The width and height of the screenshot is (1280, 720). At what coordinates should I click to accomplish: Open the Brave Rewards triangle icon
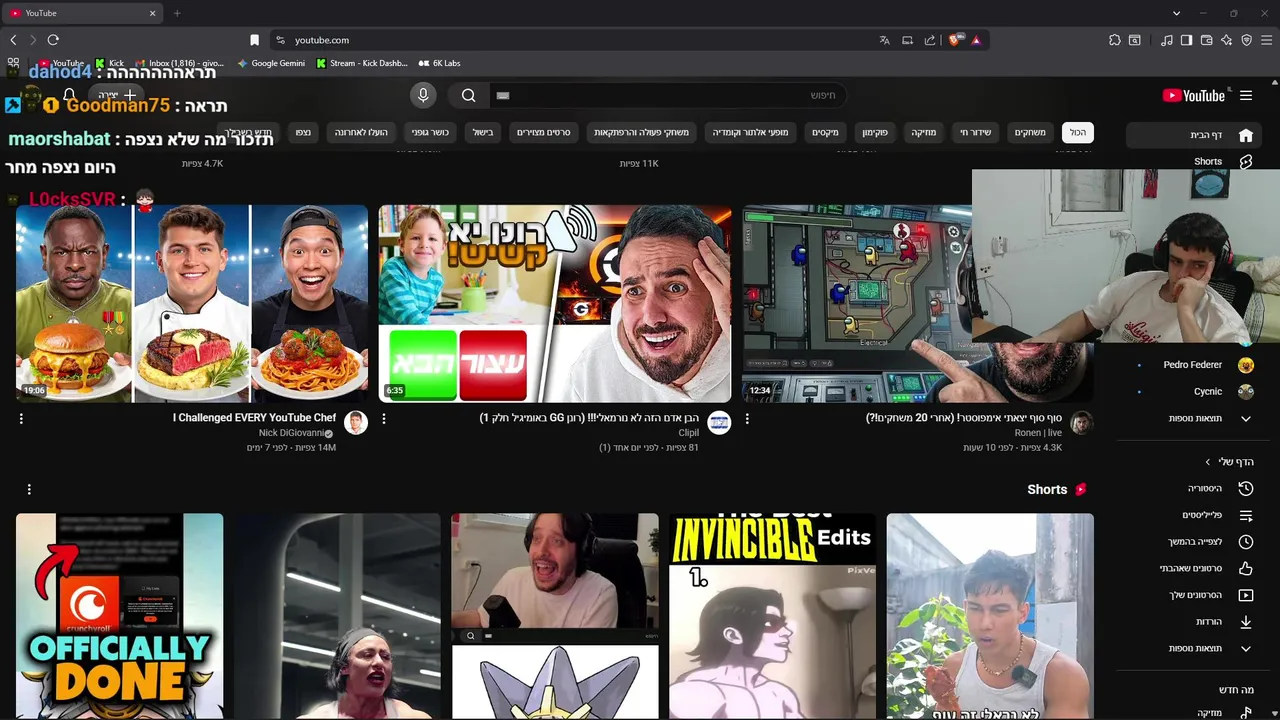coord(976,40)
